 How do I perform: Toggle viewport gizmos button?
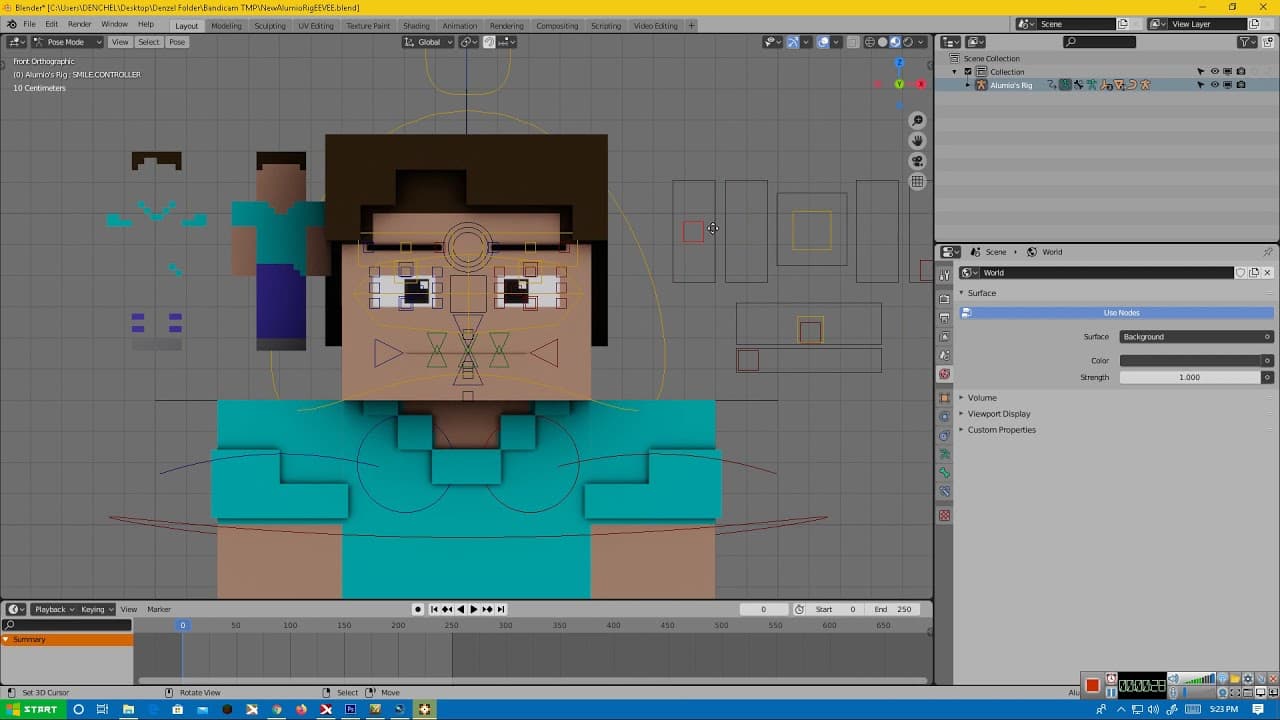(793, 42)
